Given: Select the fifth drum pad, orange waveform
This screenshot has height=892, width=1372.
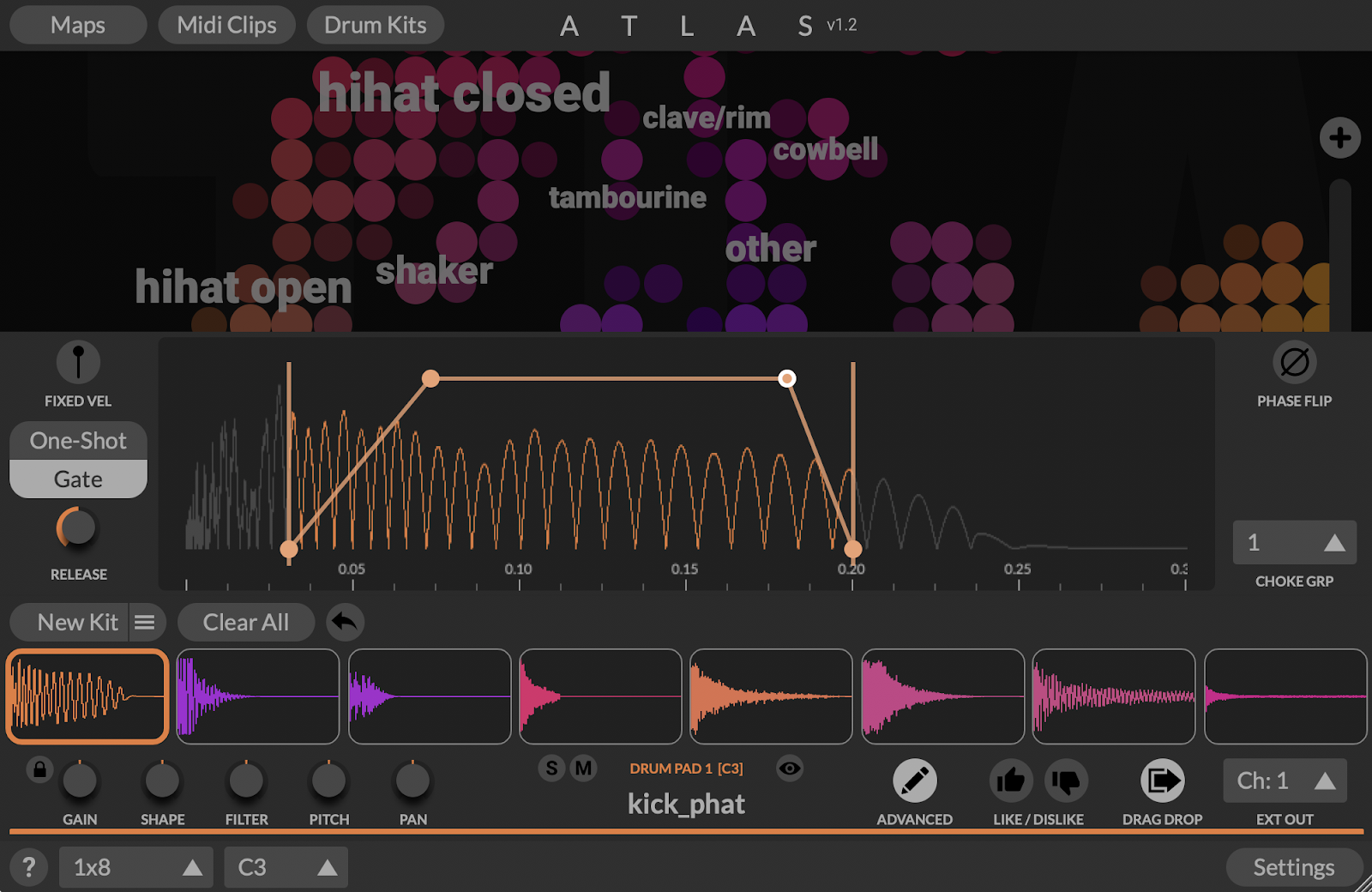Looking at the screenshot, I should coord(771,696).
